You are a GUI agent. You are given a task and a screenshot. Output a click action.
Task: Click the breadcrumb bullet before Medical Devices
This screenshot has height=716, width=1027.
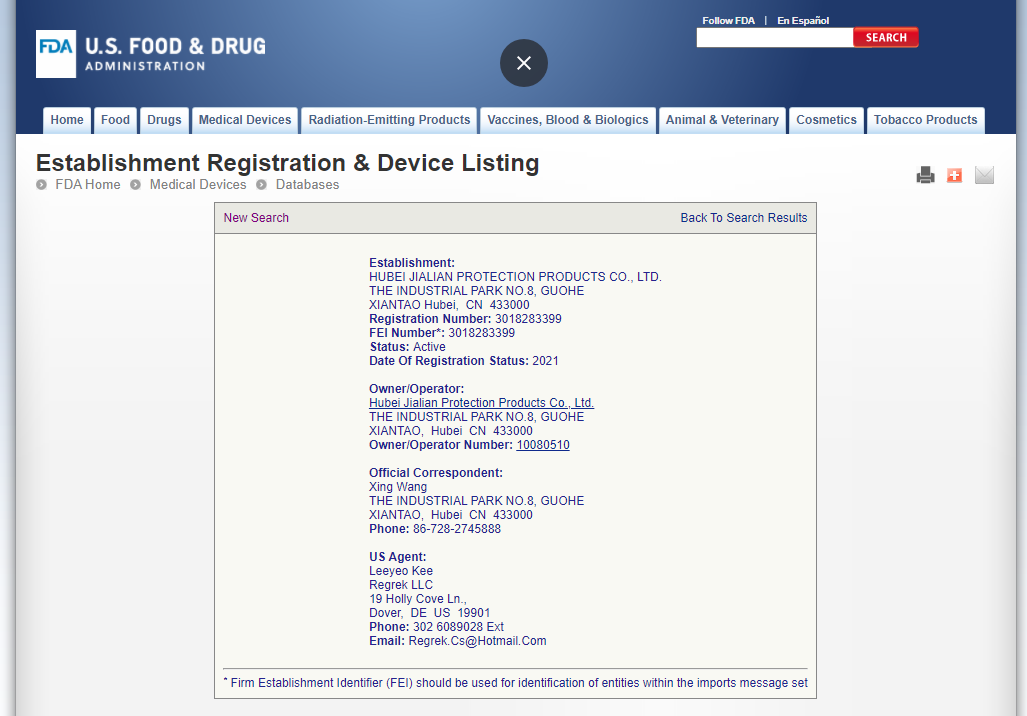tap(136, 185)
